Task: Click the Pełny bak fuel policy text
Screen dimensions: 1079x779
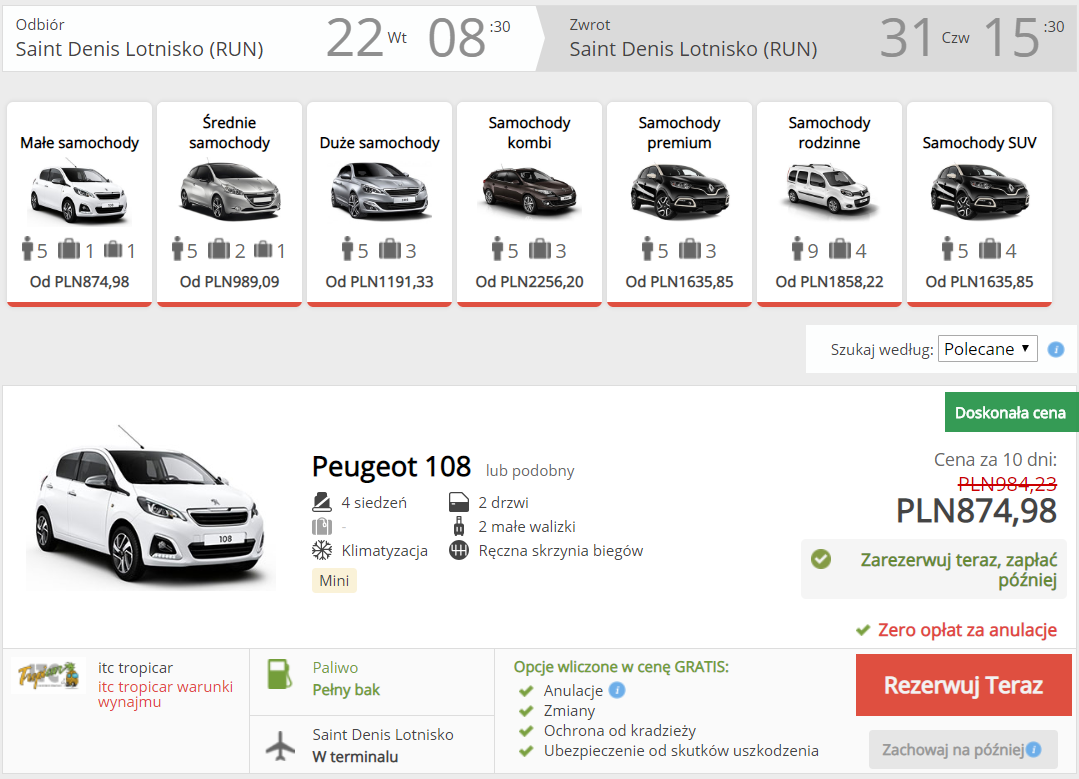Action: (x=346, y=690)
